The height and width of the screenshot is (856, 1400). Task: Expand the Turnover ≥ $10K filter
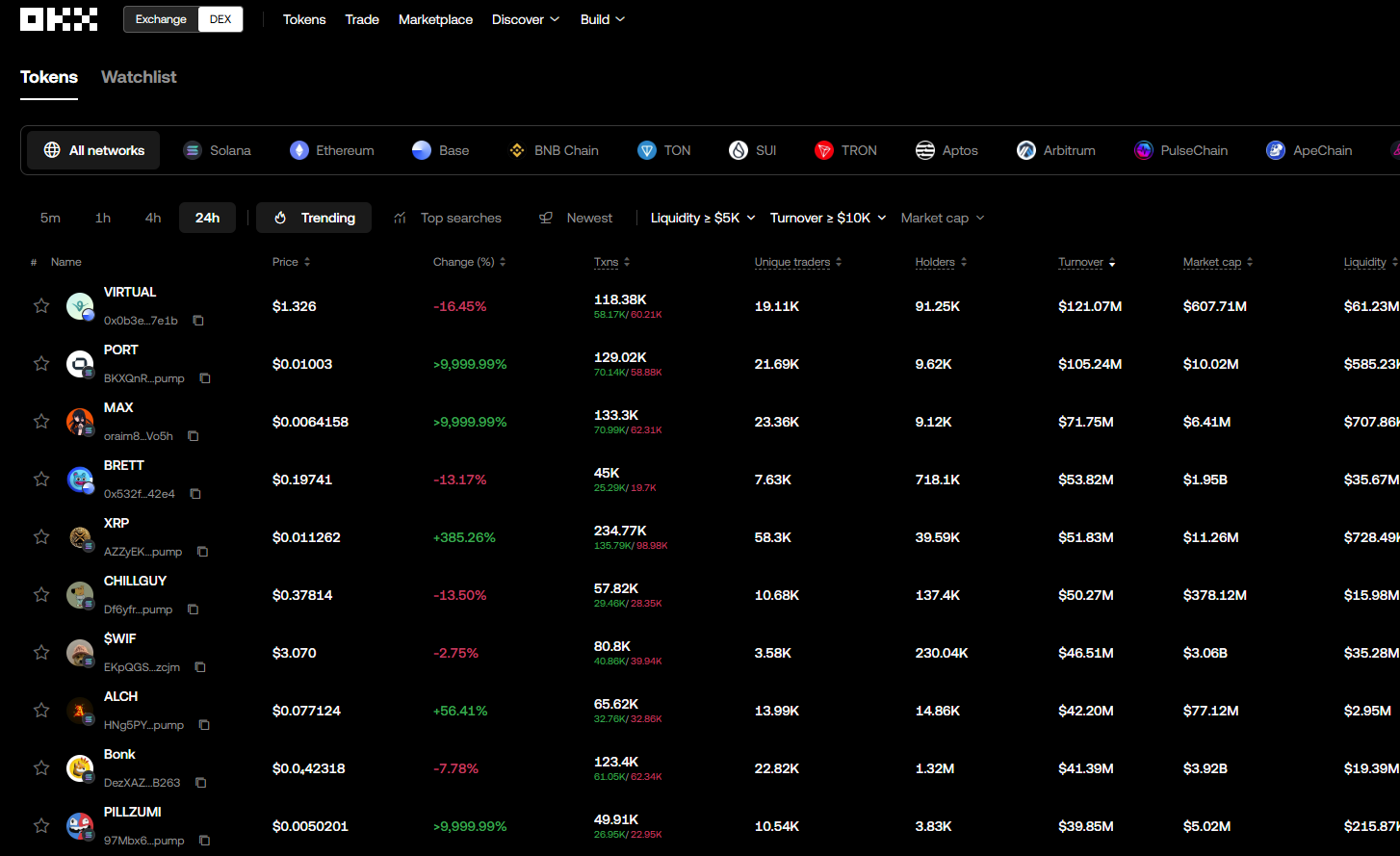click(x=828, y=218)
